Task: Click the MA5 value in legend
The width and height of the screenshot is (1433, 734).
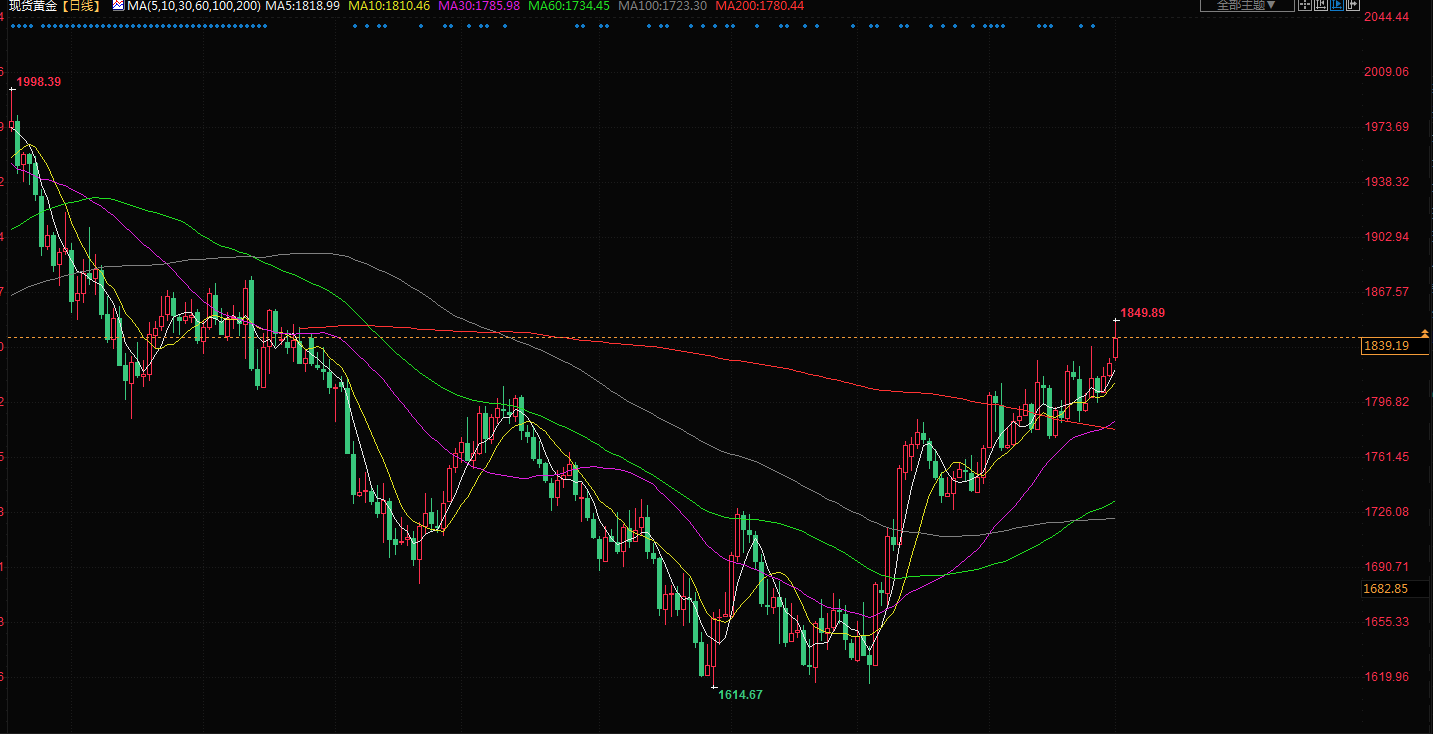Action: [303, 6]
